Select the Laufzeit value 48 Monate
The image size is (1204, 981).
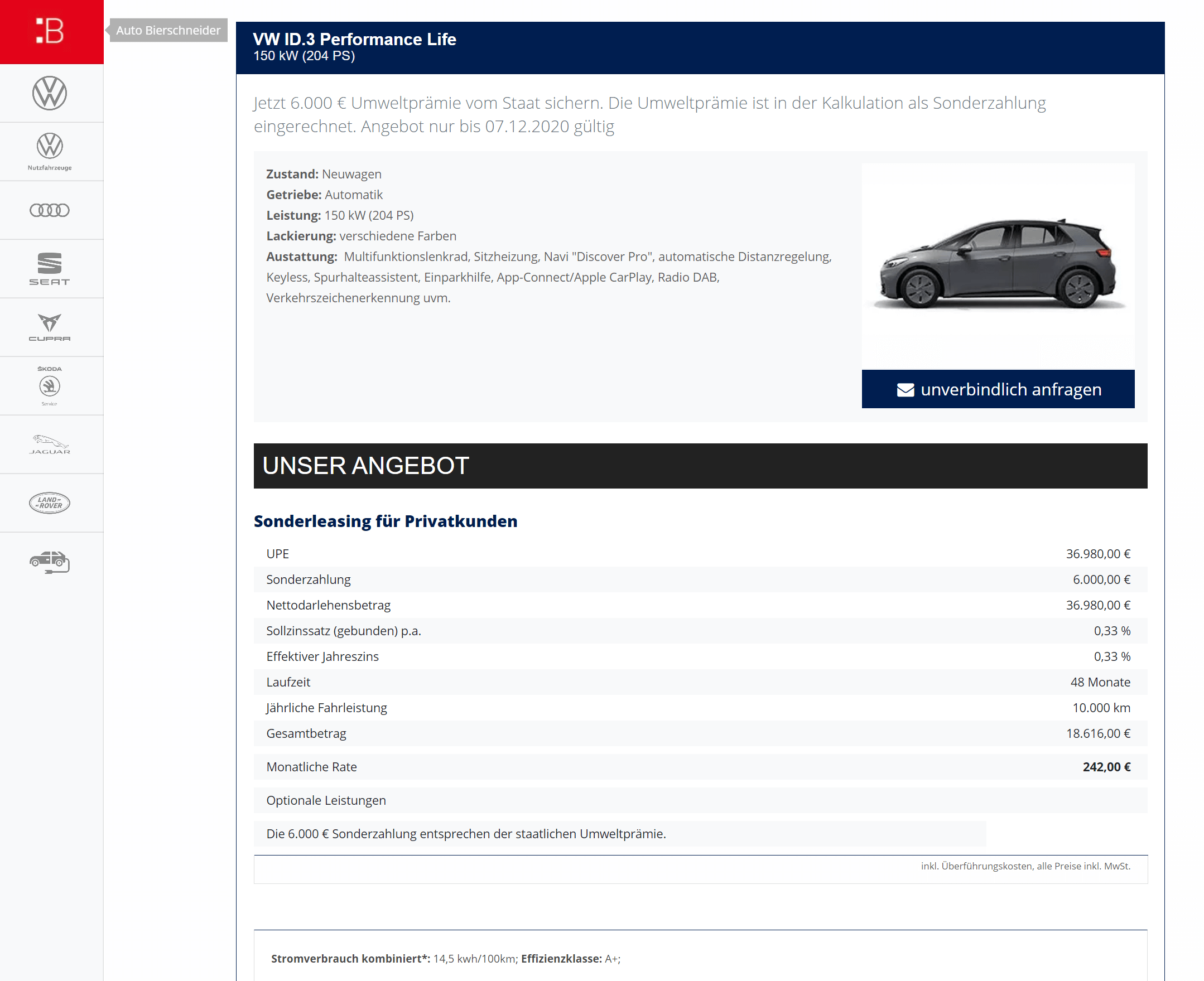(1100, 682)
